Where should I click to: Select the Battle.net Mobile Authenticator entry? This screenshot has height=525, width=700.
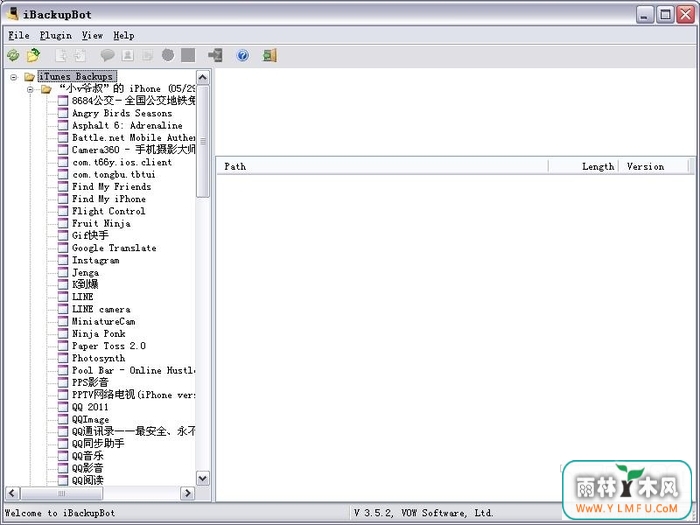[x=133, y=138]
